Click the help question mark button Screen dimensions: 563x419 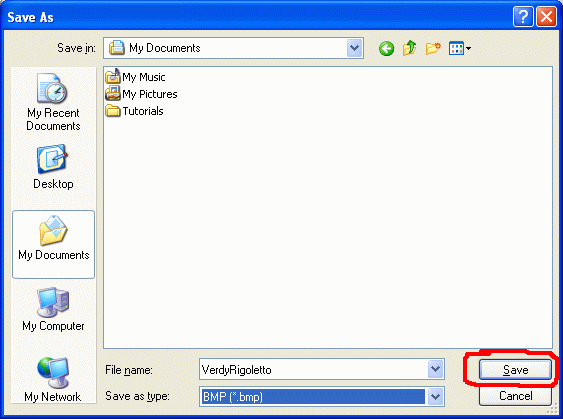[523, 17]
